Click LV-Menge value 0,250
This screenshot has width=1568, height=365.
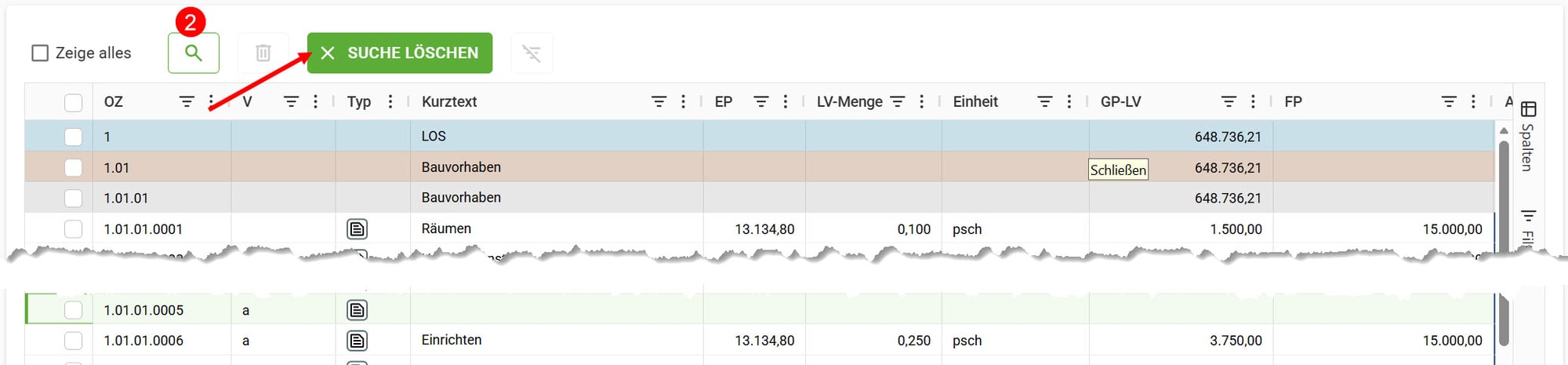[x=914, y=341]
